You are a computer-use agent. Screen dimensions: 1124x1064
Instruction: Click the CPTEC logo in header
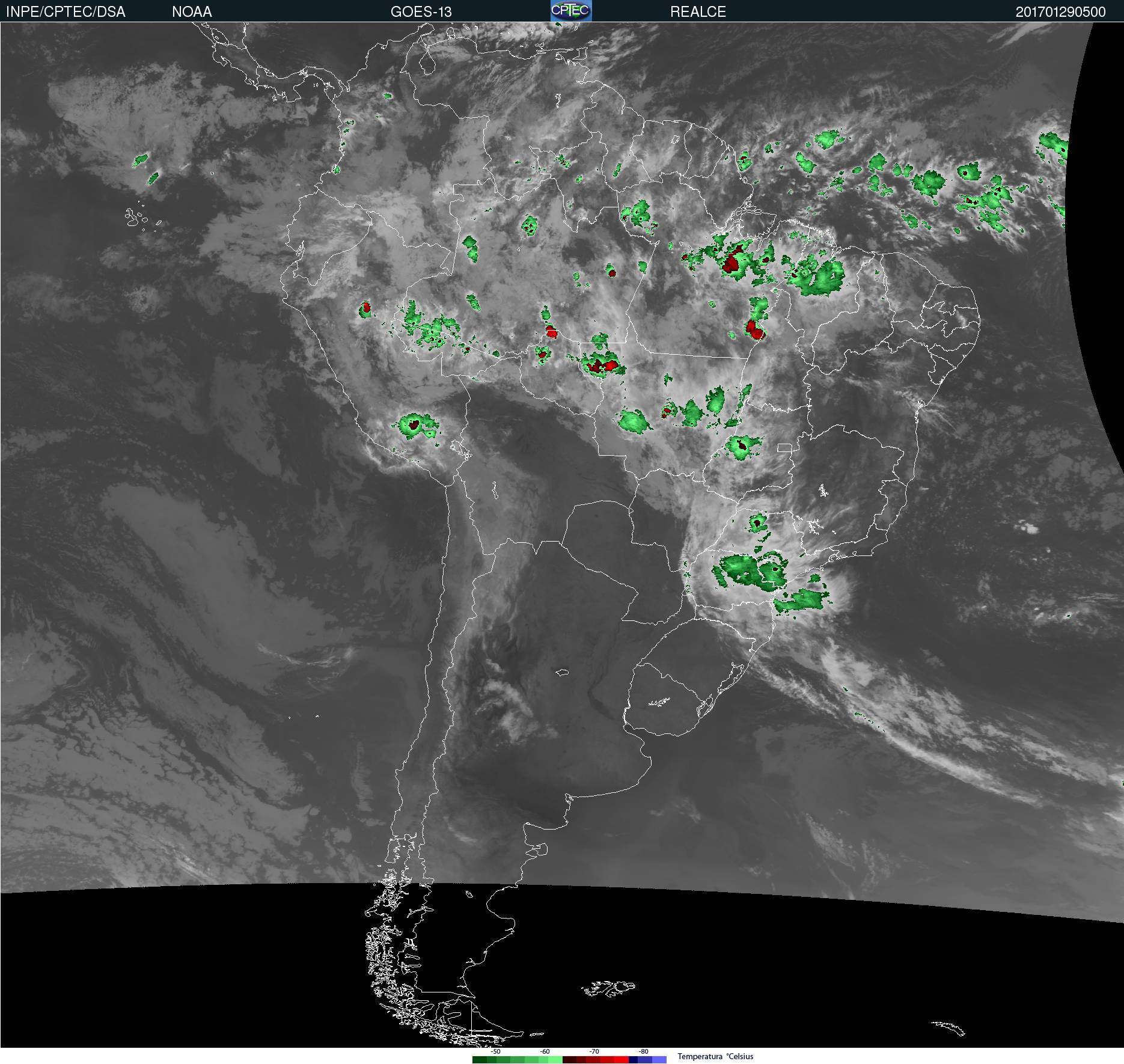571,10
